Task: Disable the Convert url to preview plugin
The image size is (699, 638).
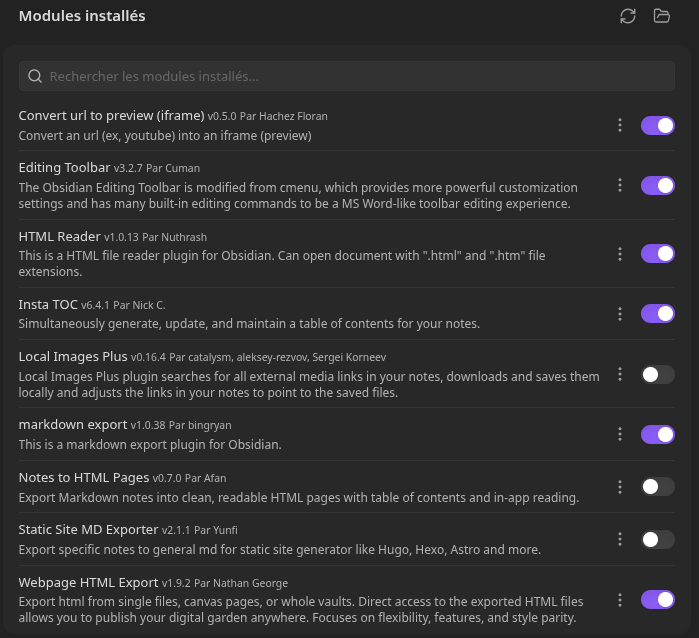Action: pos(658,126)
